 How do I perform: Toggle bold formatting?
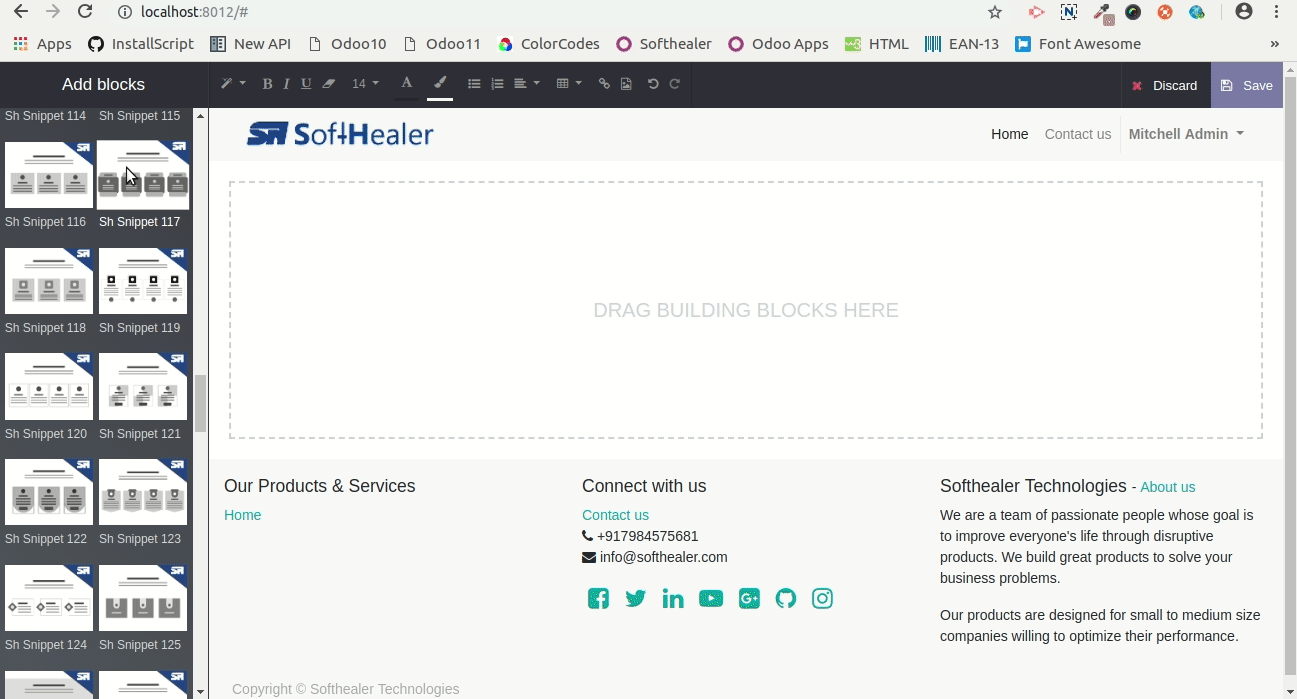pyautogui.click(x=267, y=84)
